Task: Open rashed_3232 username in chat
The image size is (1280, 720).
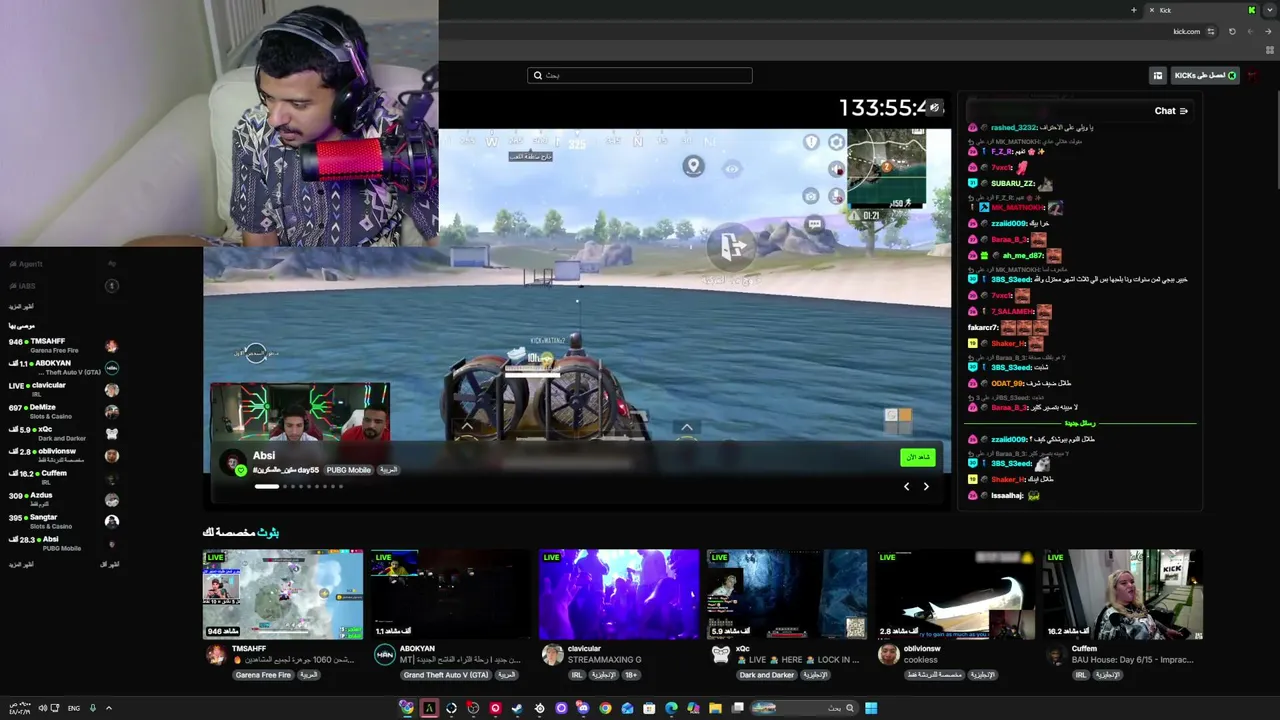Action: click(x=1013, y=128)
